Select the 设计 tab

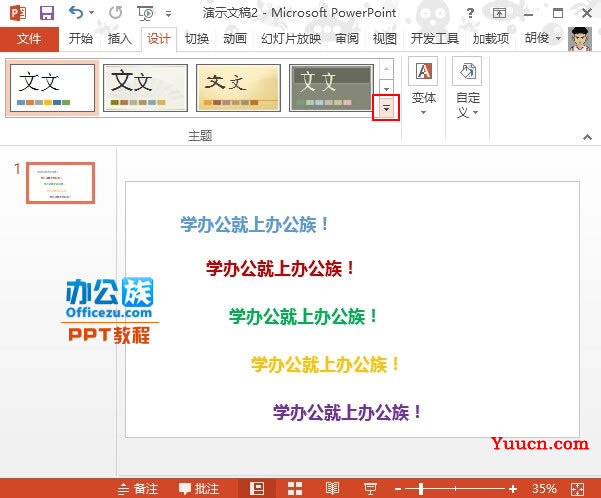point(159,39)
